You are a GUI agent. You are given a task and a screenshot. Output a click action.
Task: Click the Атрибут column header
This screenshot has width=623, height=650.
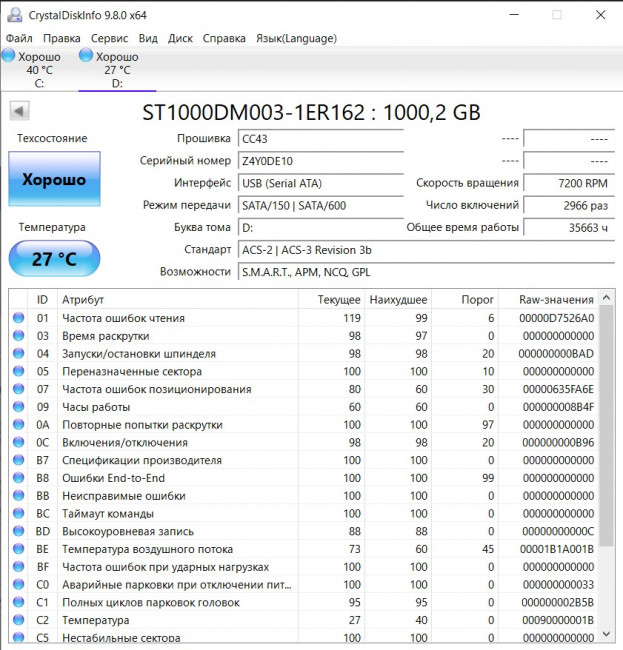(177, 299)
